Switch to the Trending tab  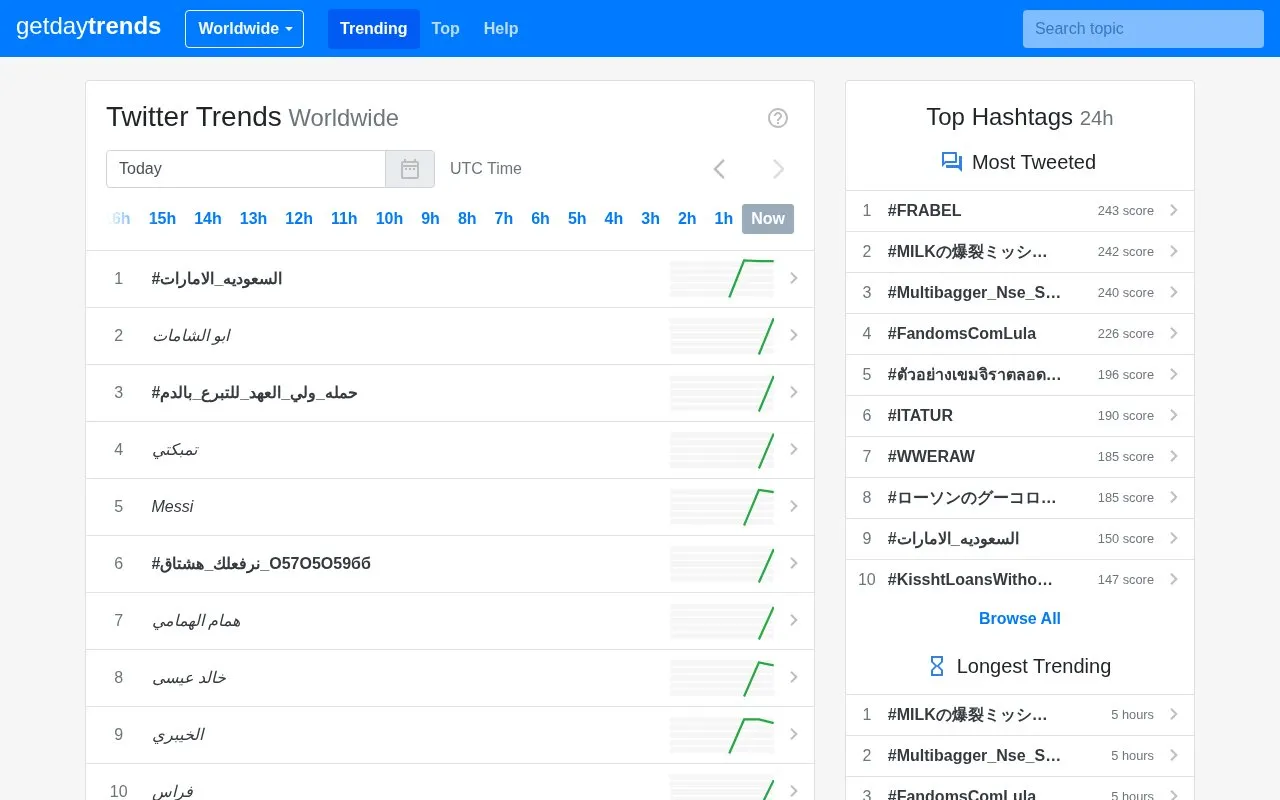point(373,29)
